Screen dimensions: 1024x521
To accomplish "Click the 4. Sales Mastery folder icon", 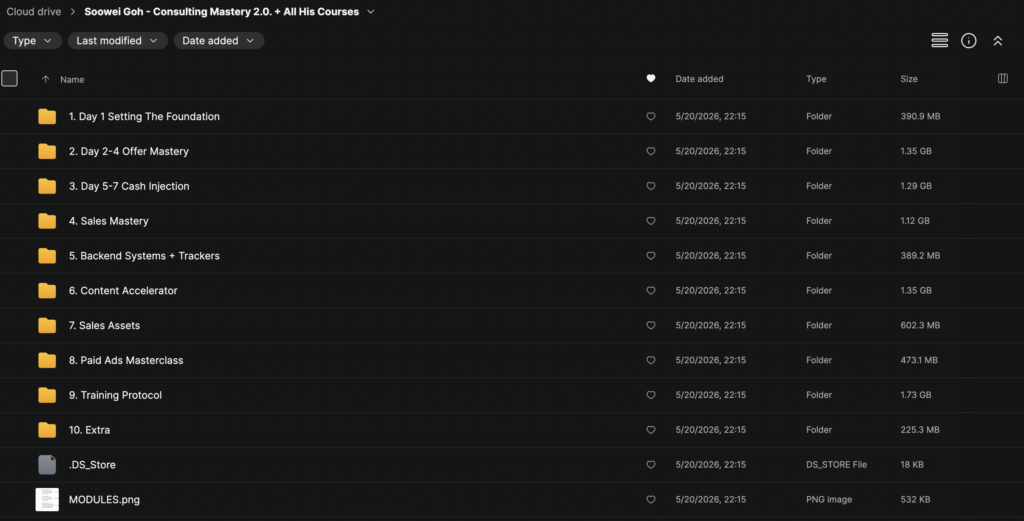I will (x=47, y=221).
